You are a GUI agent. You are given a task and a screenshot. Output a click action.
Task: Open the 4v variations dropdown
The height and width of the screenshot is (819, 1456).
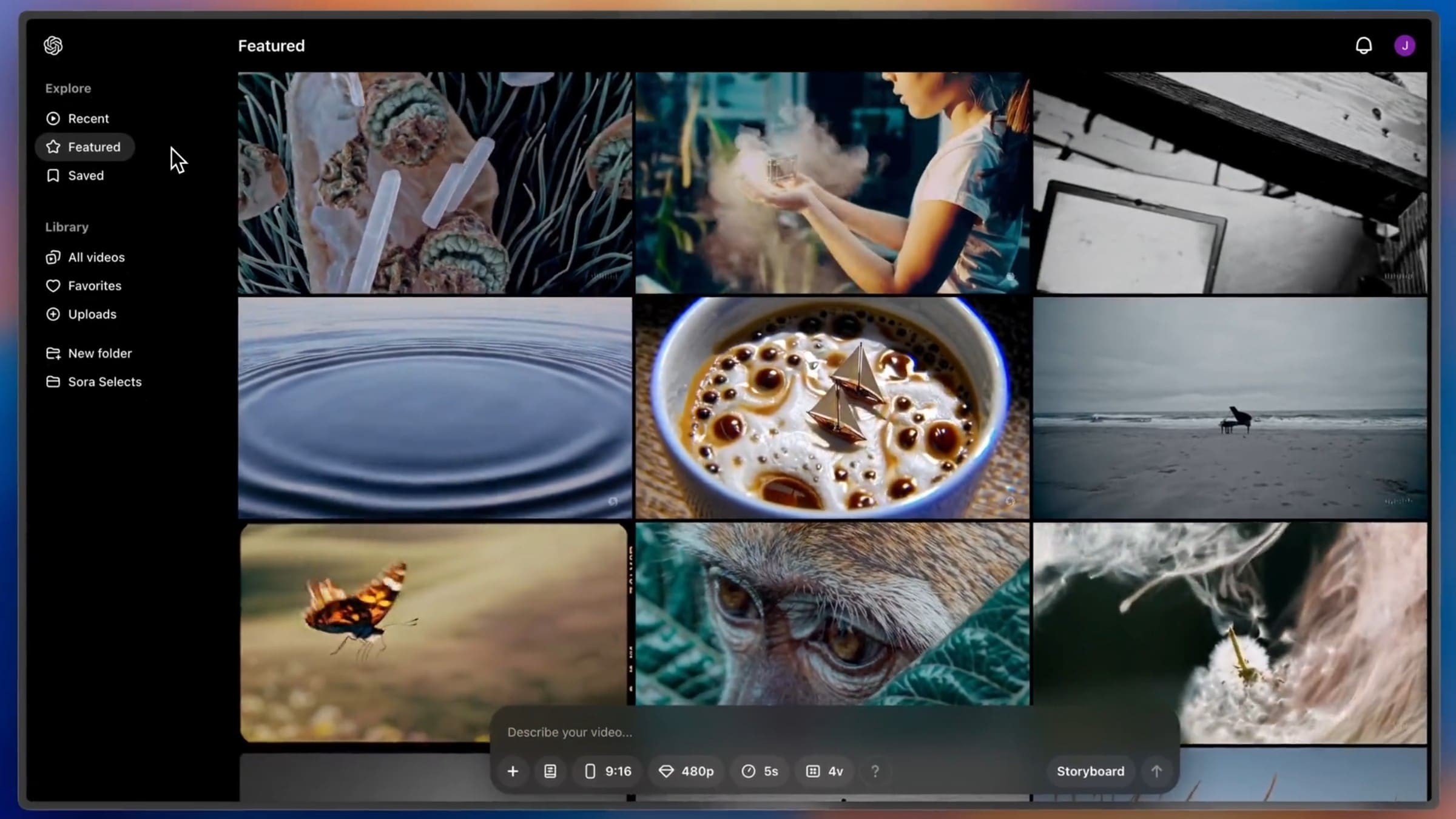pos(824,771)
